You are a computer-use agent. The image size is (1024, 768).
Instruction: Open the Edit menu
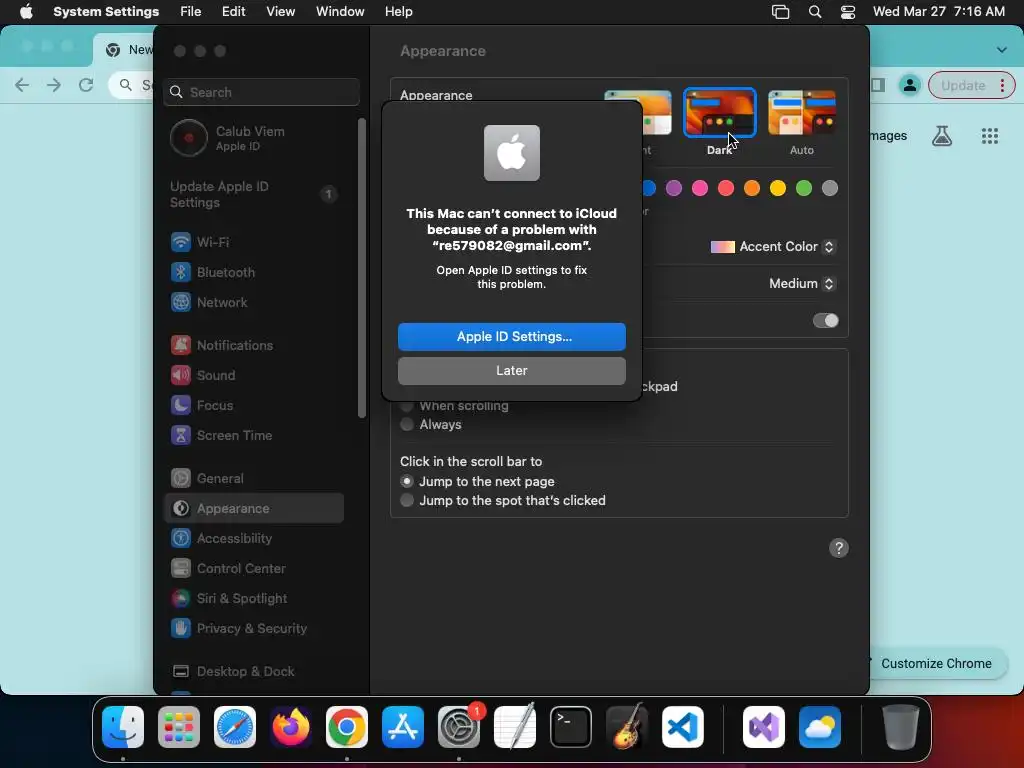click(233, 12)
